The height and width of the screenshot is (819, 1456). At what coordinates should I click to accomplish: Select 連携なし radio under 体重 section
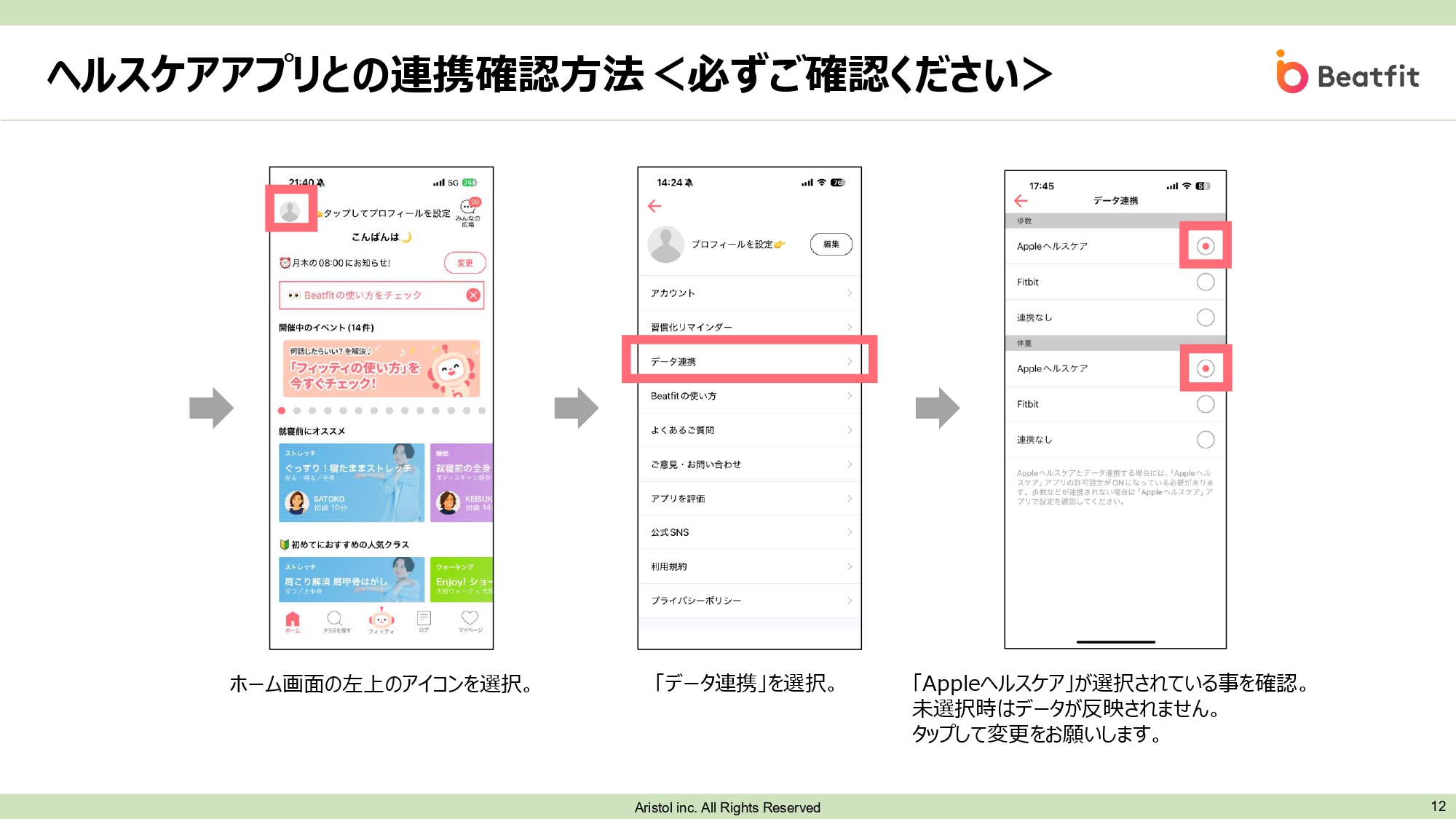coord(1205,440)
